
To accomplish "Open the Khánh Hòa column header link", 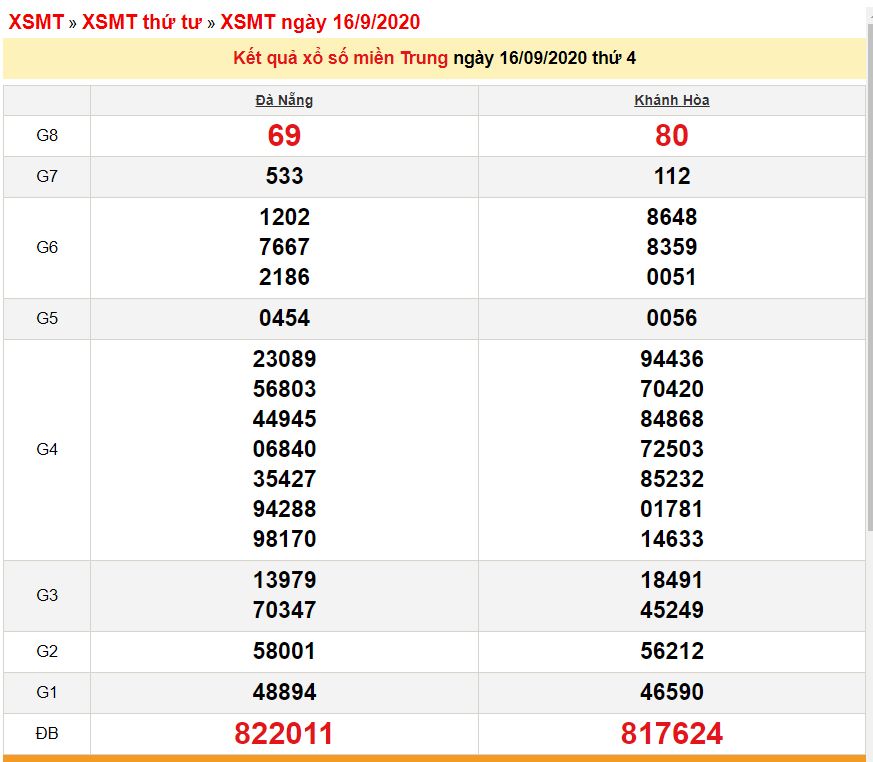I will point(672,100).
